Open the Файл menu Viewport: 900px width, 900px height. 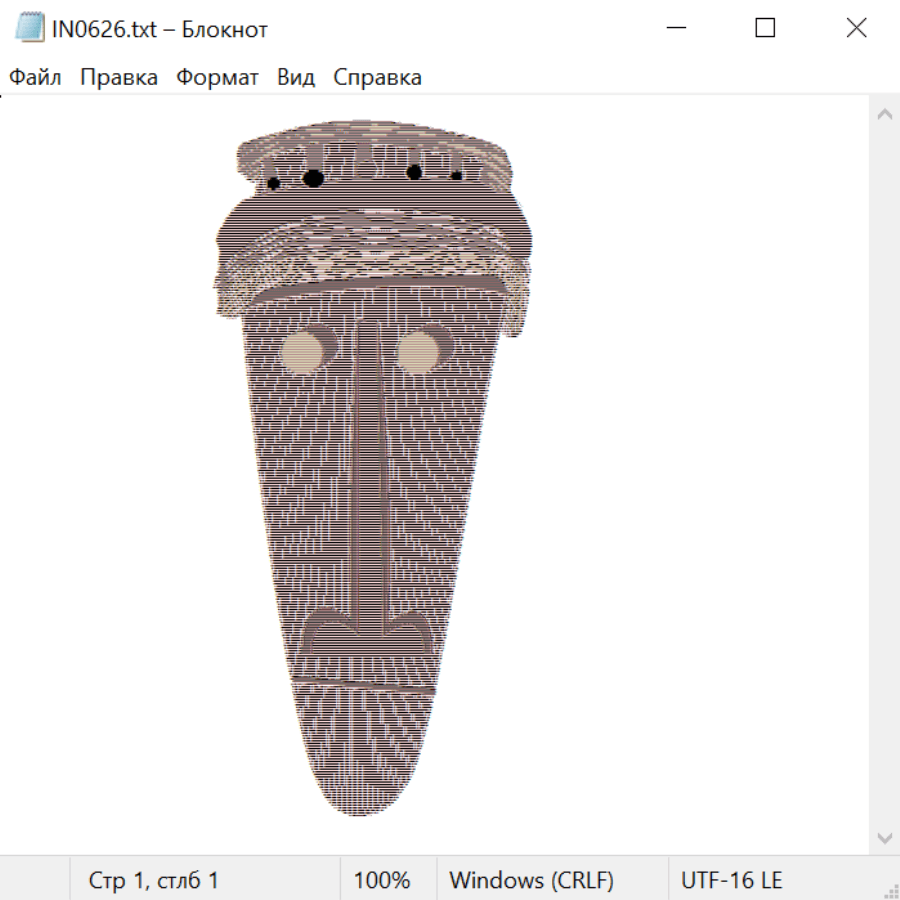pyautogui.click(x=35, y=78)
